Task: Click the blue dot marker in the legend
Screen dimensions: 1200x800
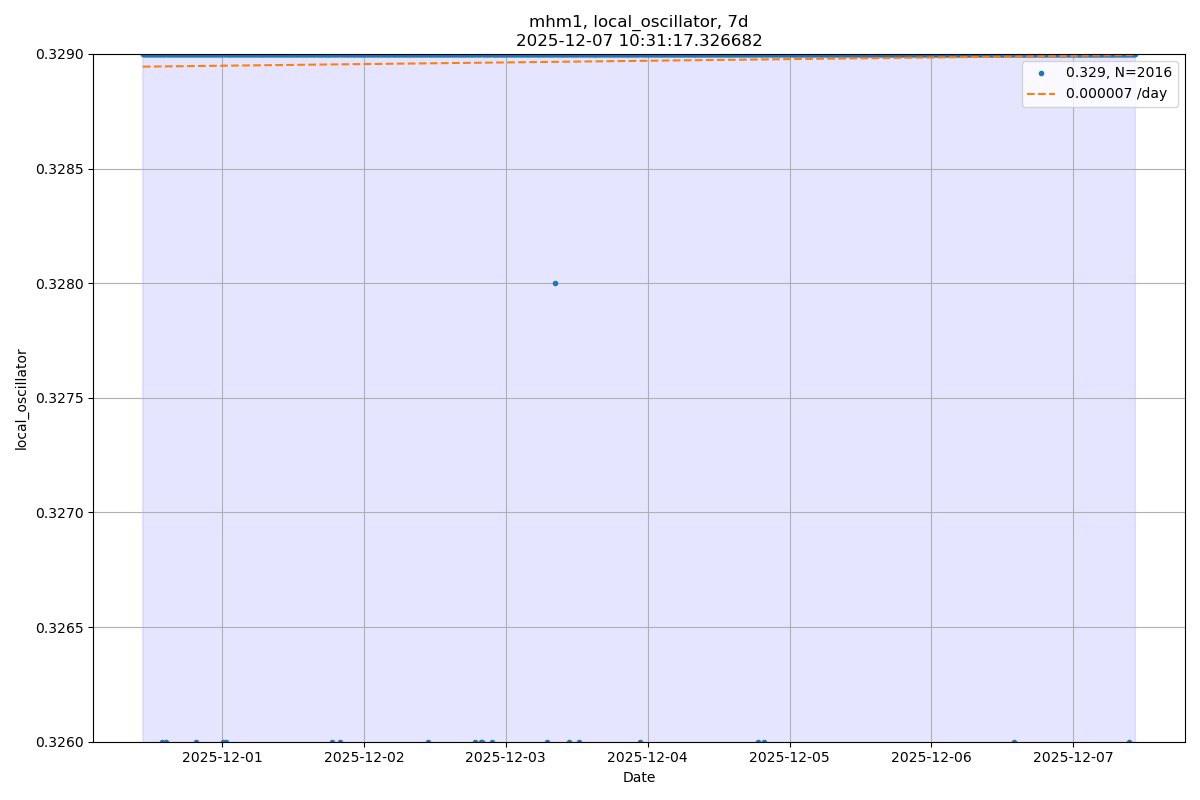Action: coord(1041,73)
